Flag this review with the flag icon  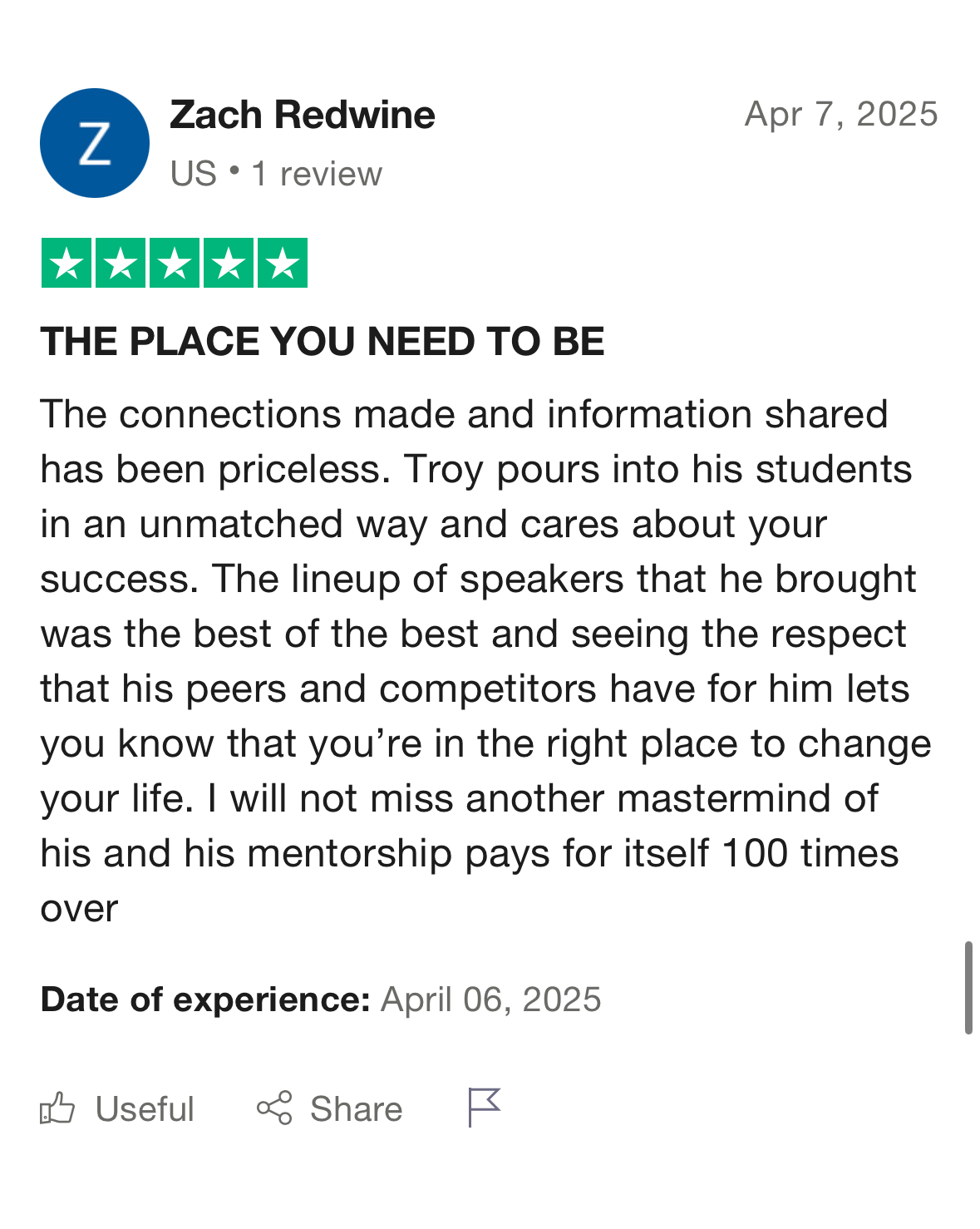pos(484,1108)
